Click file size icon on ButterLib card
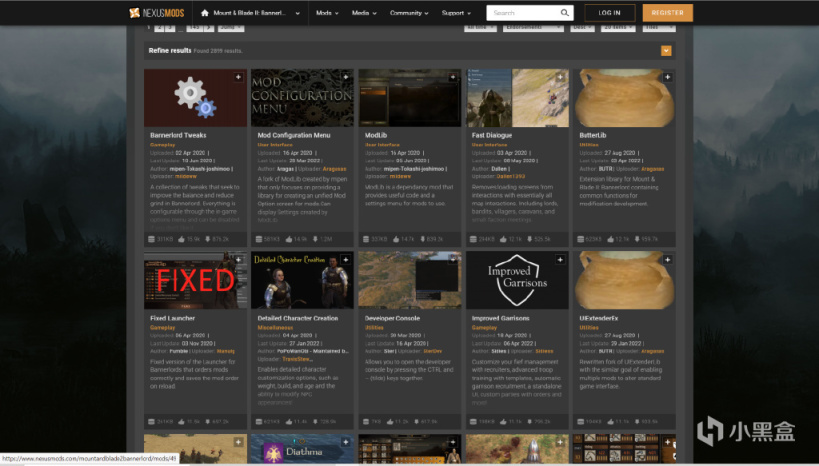The image size is (819, 466). pyautogui.click(x=580, y=239)
